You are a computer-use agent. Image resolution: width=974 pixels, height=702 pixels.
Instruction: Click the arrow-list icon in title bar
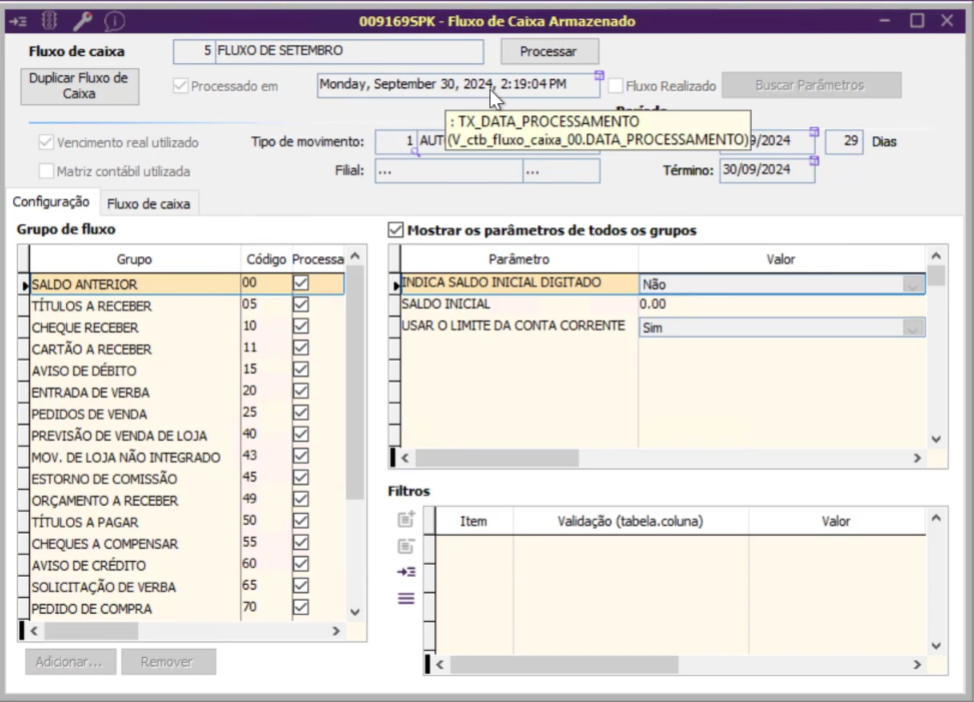point(18,22)
